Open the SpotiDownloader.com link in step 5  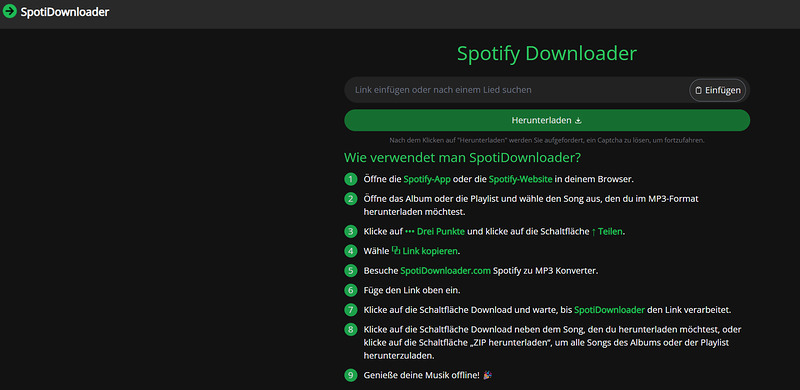click(445, 271)
